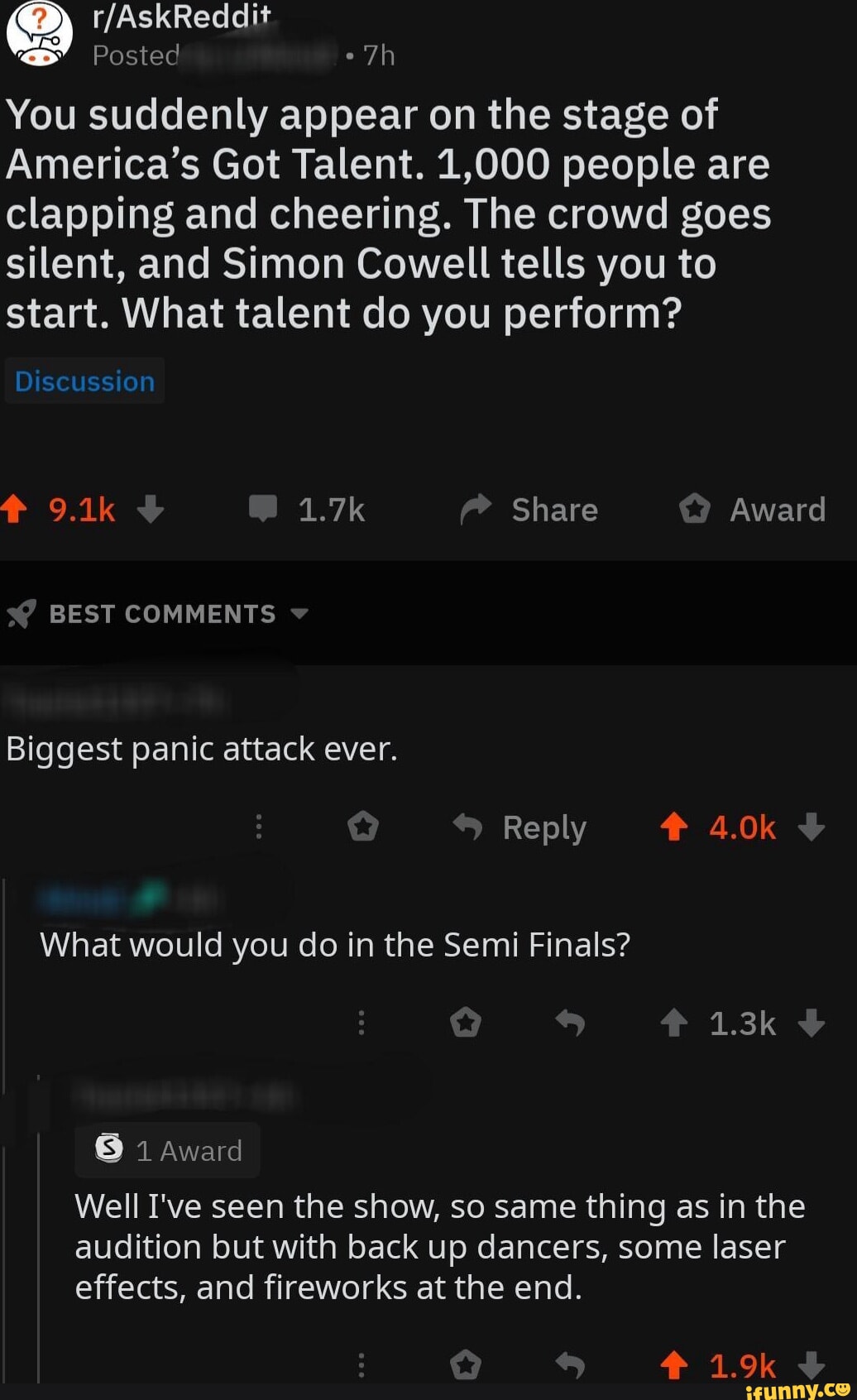View the 1 Award badge
Viewport: 857px width, 1400px height.
click(168, 1150)
